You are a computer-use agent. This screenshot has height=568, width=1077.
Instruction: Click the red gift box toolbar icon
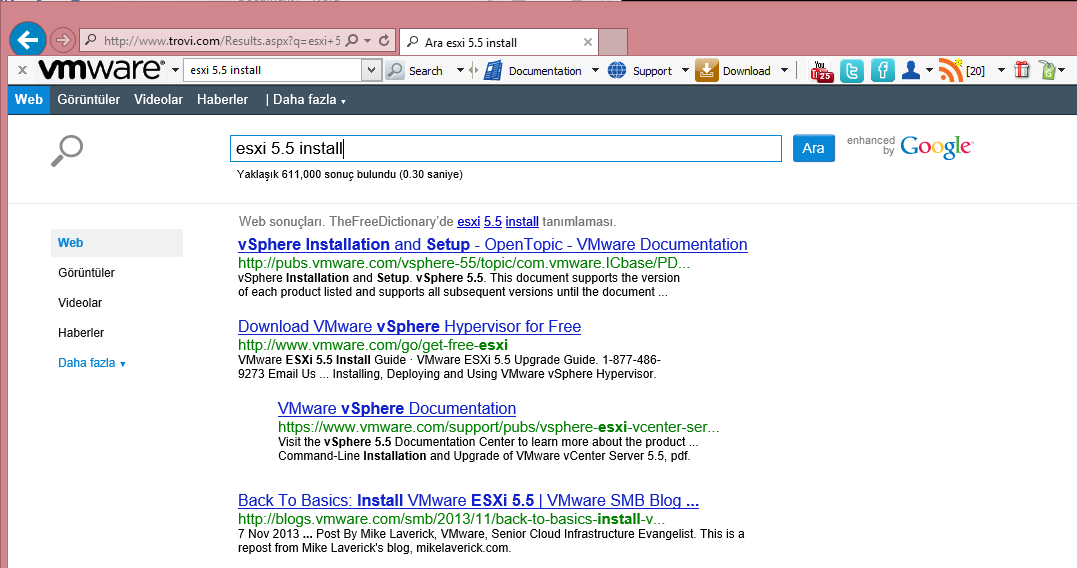pyautogui.click(x=1022, y=70)
